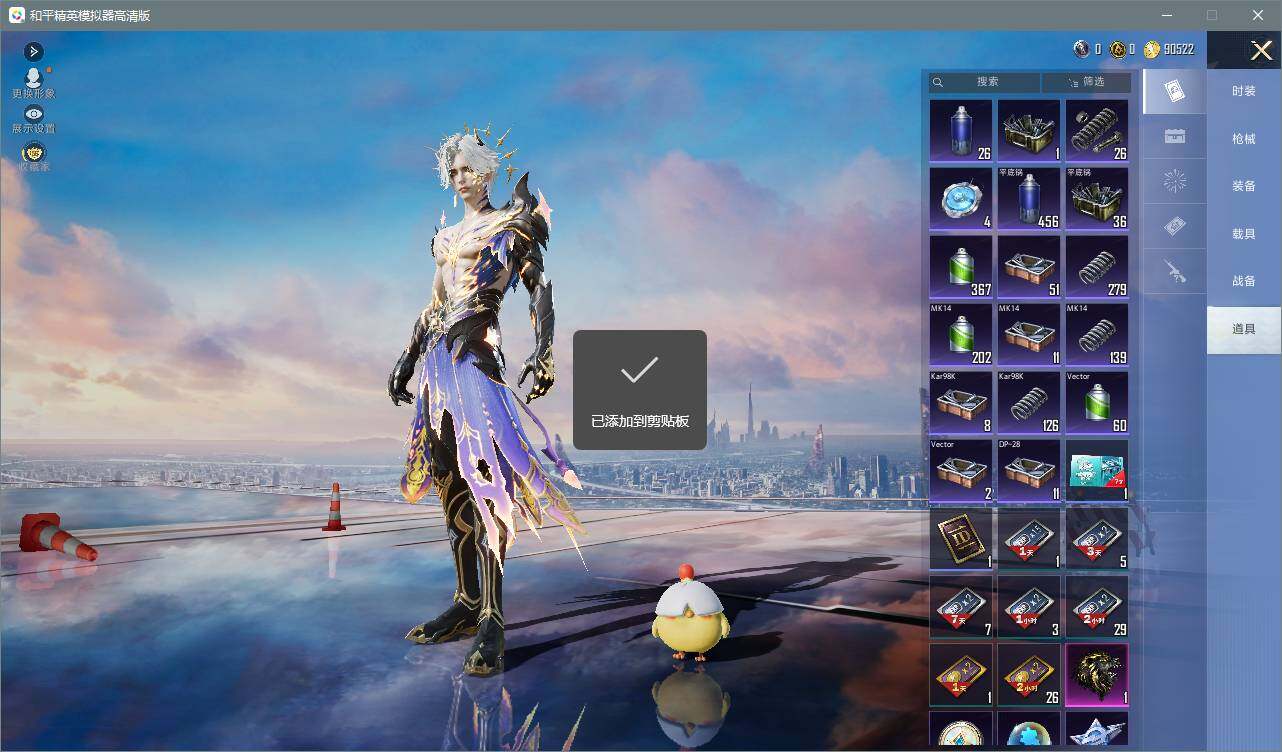This screenshot has width=1282, height=752.
Task: Select the fireworks sub-category icon
Action: [1175, 181]
